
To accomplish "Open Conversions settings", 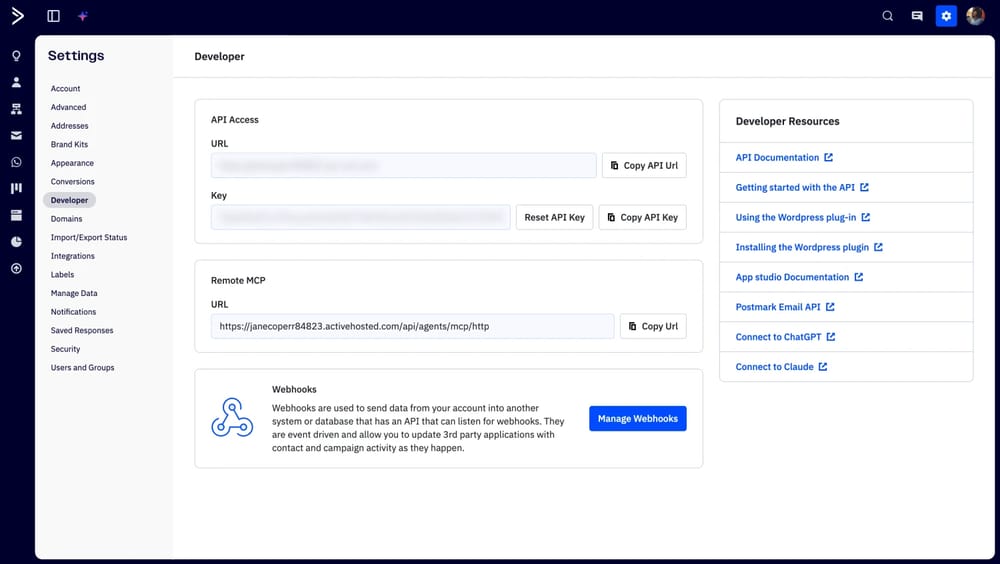I will pyautogui.click(x=73, y=181).
